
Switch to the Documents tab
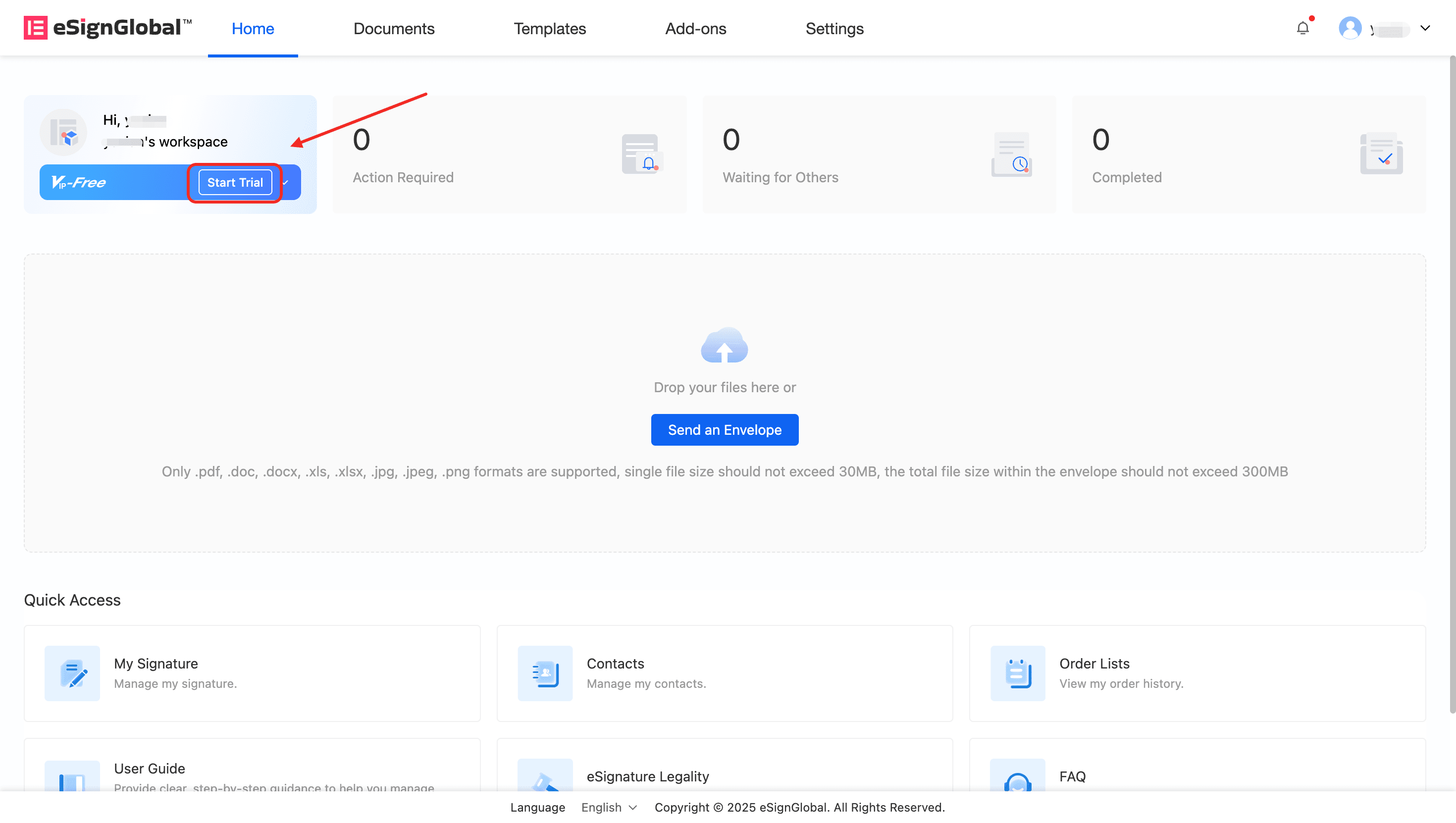(393, 28)
